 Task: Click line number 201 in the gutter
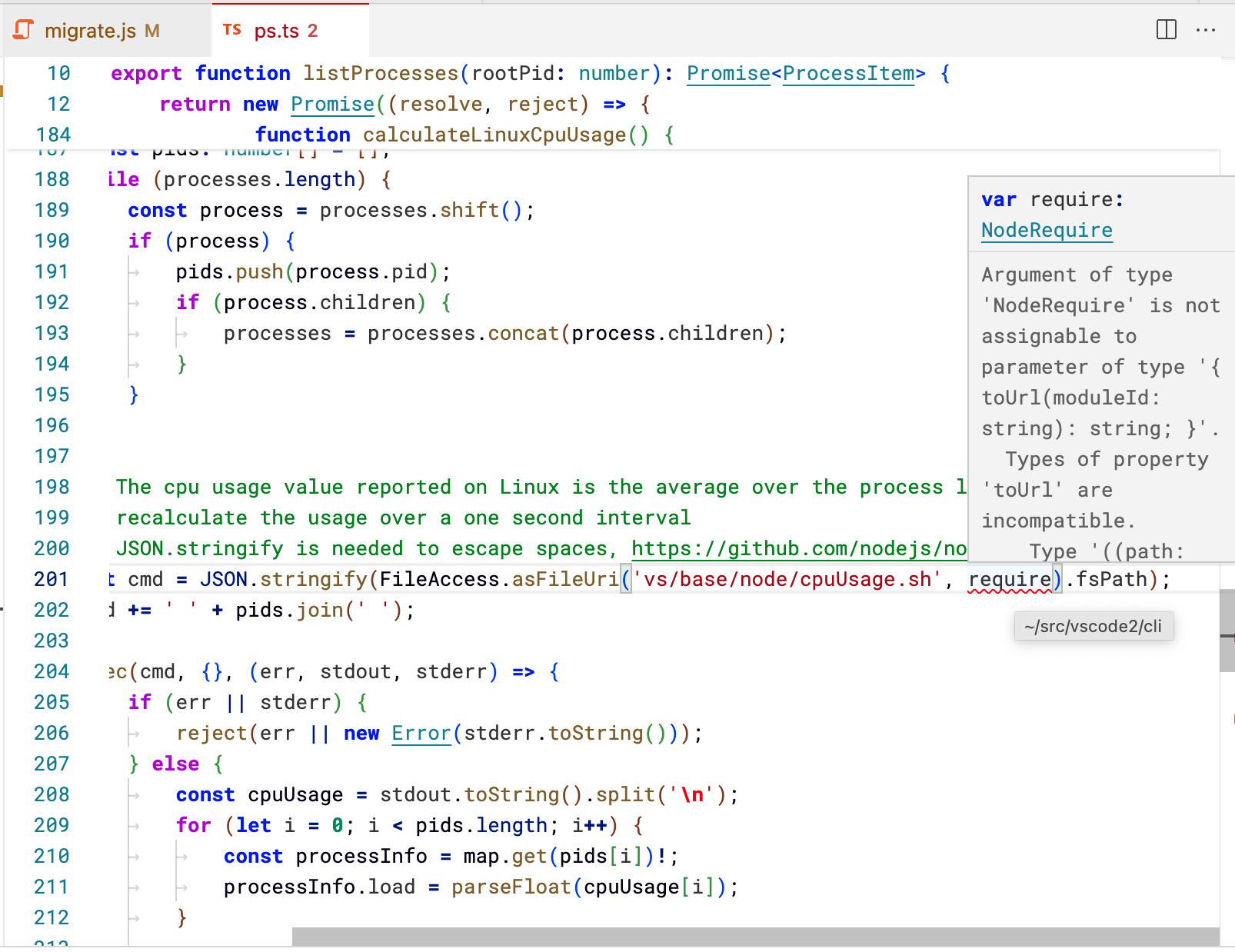point(51,579)
